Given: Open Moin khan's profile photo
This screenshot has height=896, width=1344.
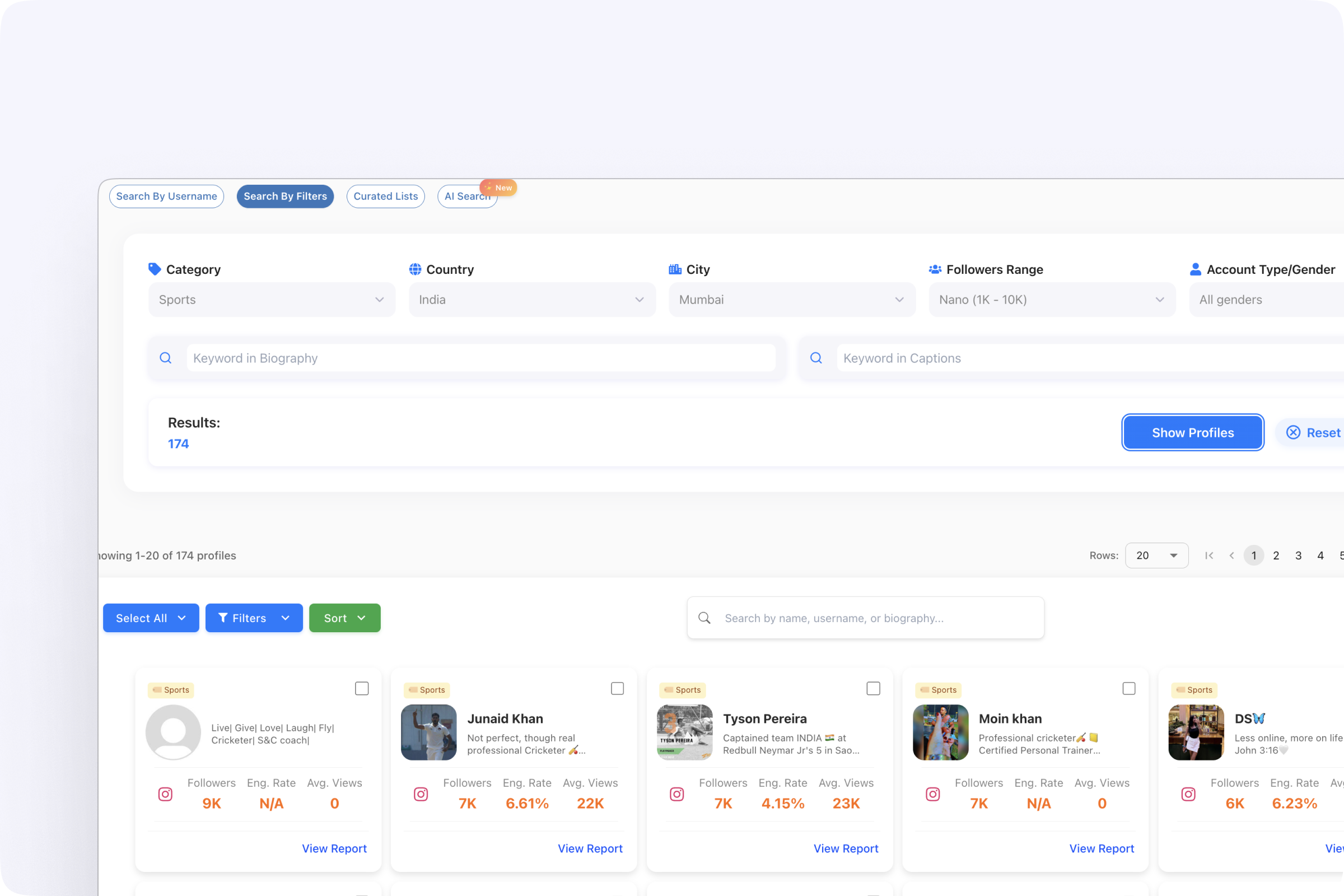Looking at the screenshot, I should tap(941, 732).
